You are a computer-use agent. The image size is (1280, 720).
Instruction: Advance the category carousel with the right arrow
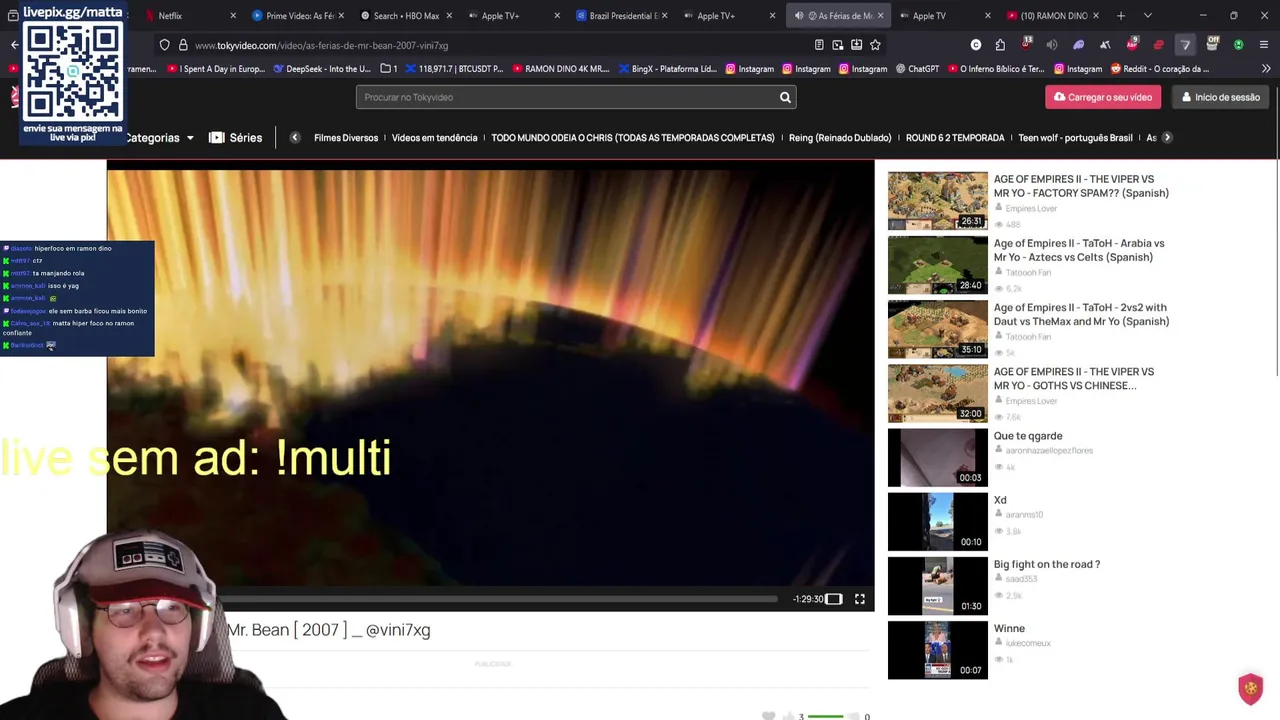click(x=1167, y=138)
